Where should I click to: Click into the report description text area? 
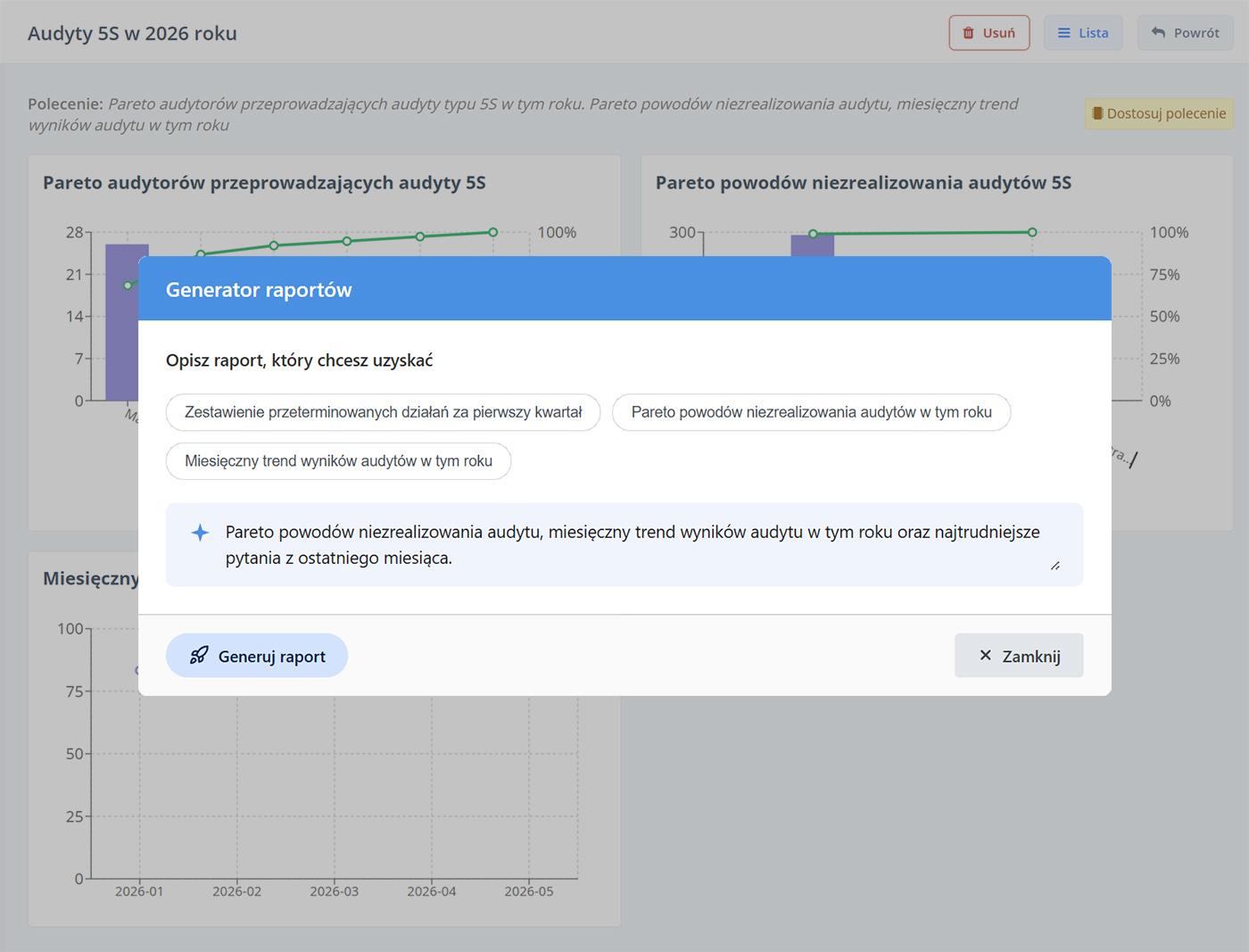click(x=624, y=545)
